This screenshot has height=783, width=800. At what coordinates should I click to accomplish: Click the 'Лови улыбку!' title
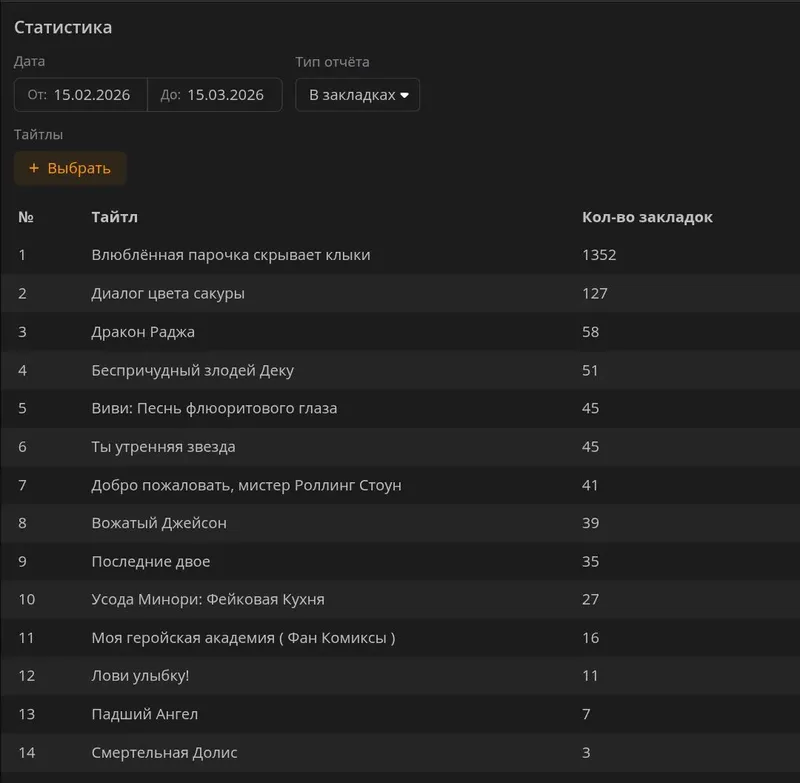pyautogui.click(x=140, y=676)
